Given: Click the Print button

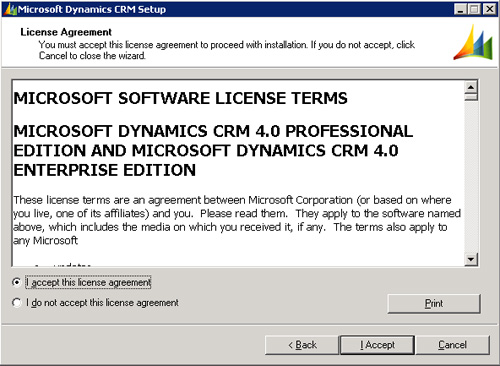Looking at the screenshot, I should pyautogui.click(x=434, y=304).
